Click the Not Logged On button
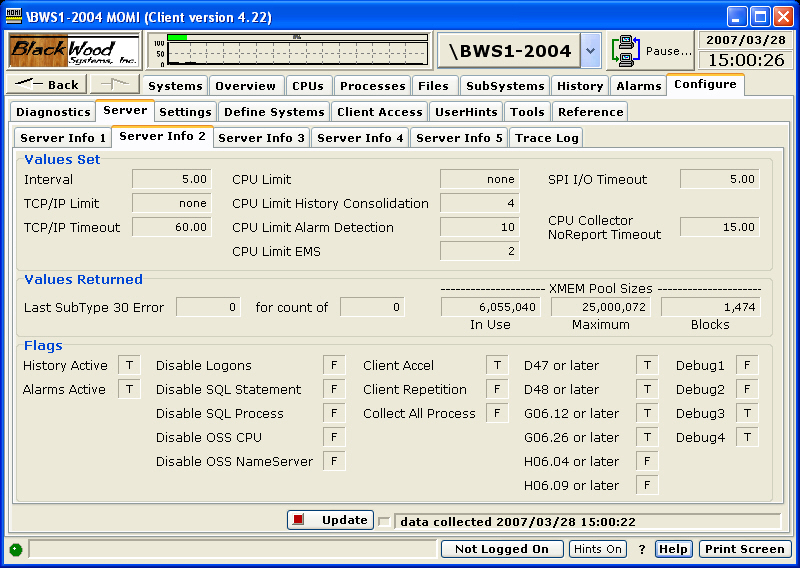The height and width of the screenshot is (568, 800). click(x=502, y=549)
